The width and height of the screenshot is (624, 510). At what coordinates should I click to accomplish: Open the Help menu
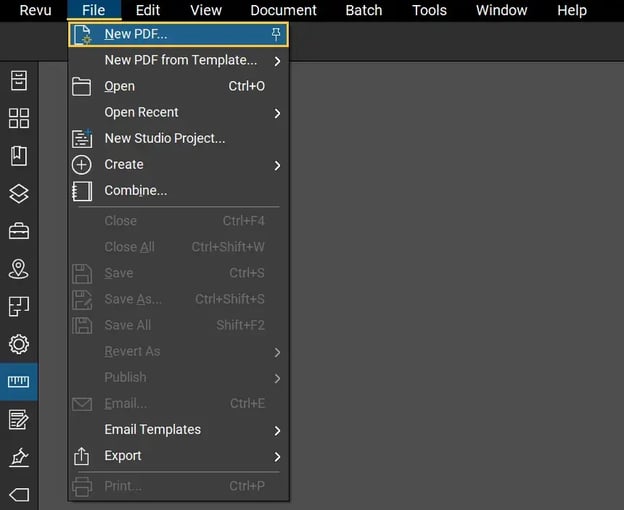pyautogui.click(x=572, y=10)
